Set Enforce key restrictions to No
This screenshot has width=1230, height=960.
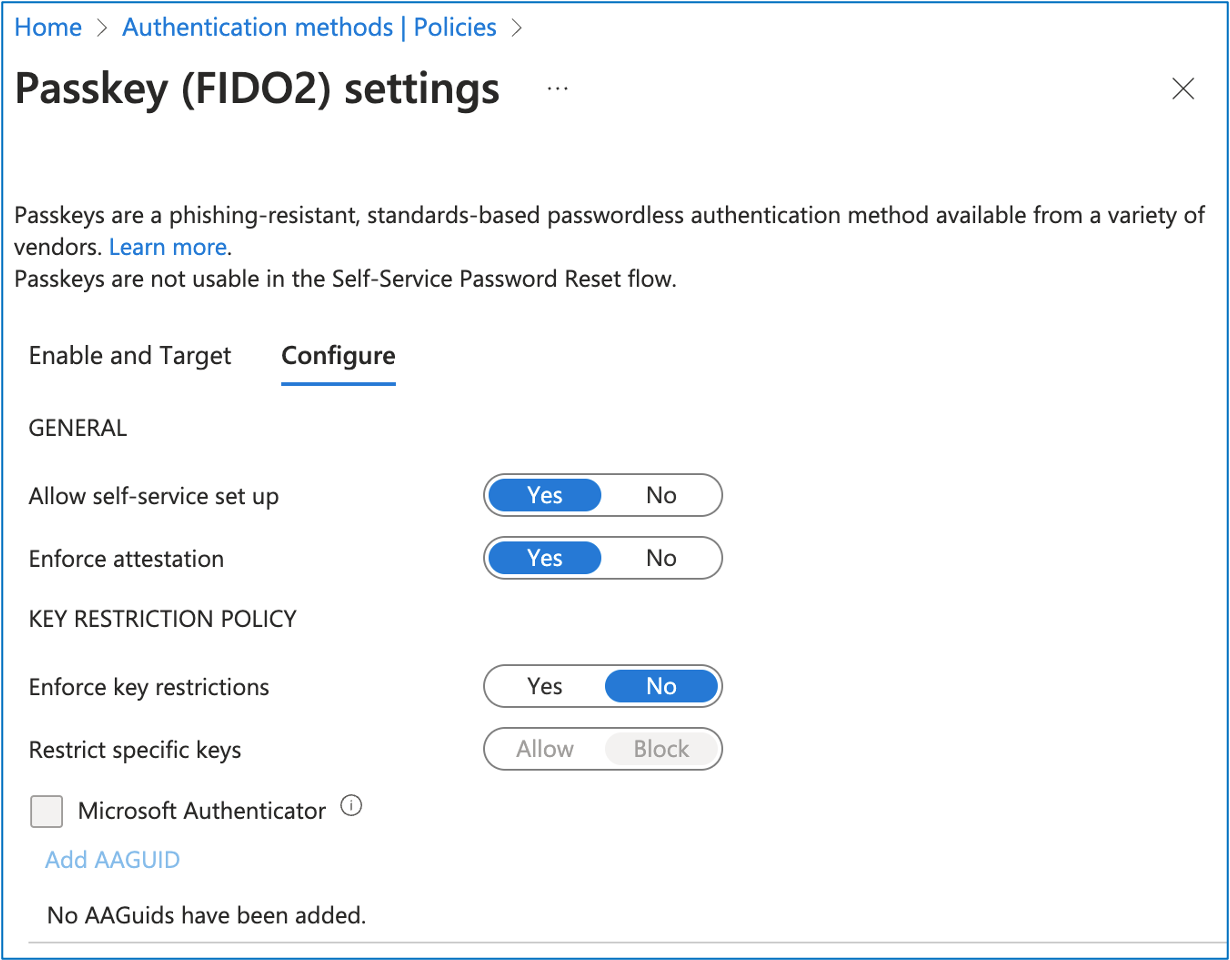coord(662,686)
